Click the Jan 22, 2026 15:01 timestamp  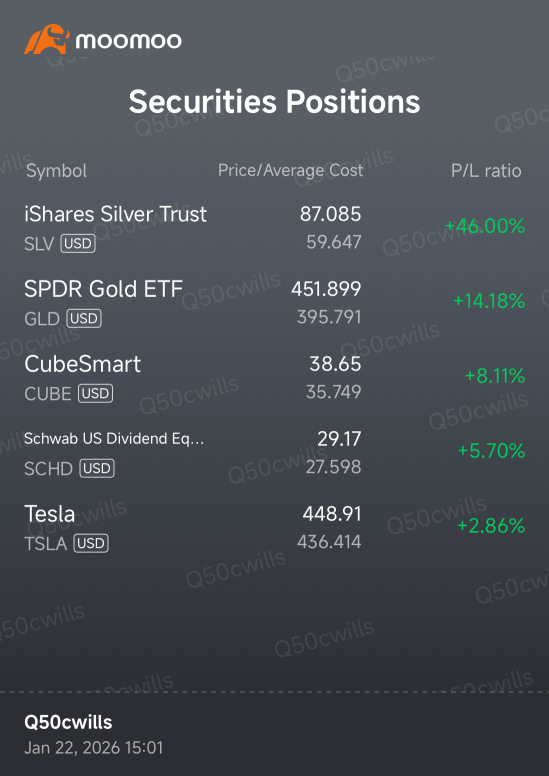click(94, 747)
